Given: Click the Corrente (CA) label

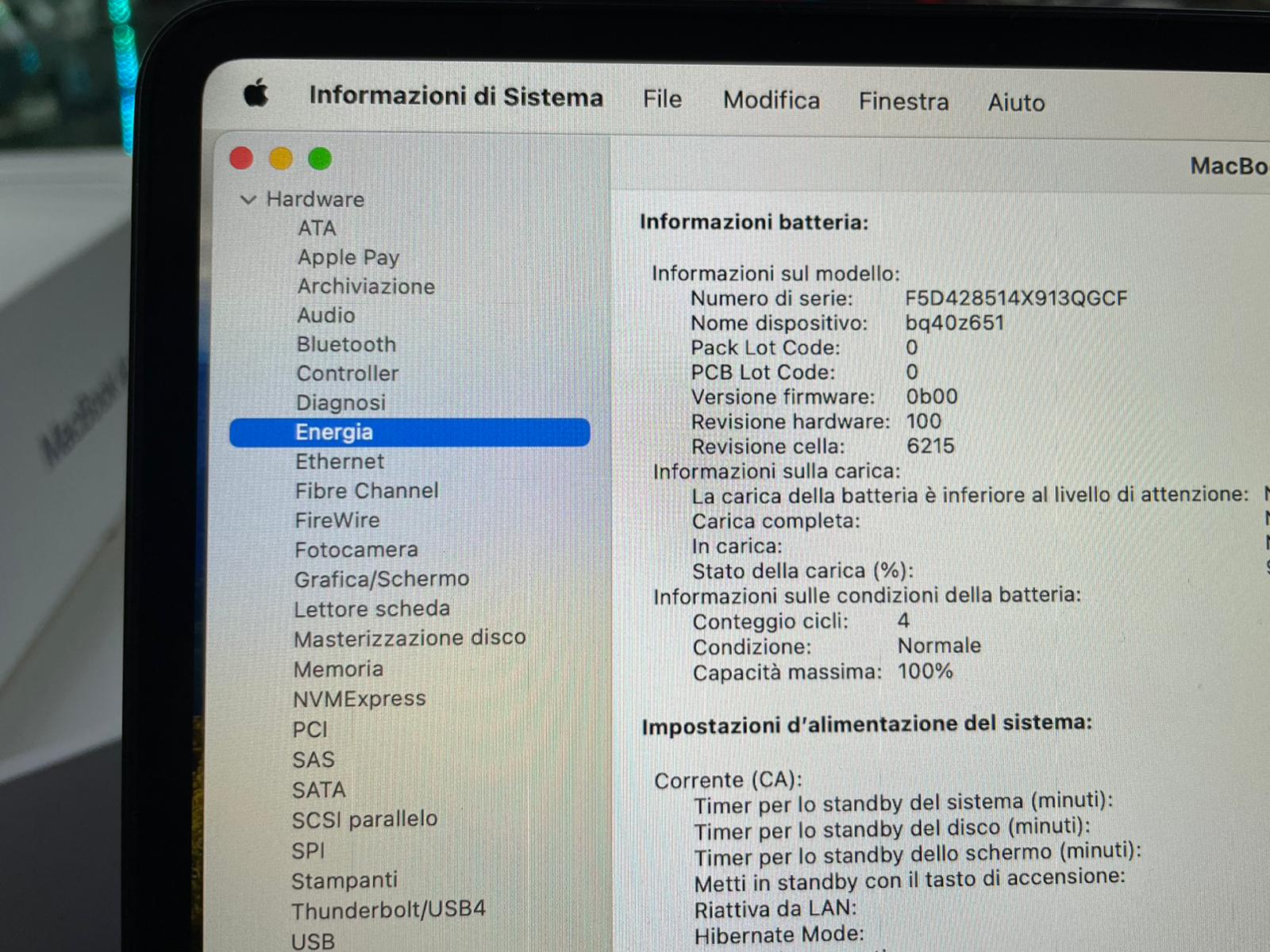Looking at the screenshot, I should coord(728,781).
